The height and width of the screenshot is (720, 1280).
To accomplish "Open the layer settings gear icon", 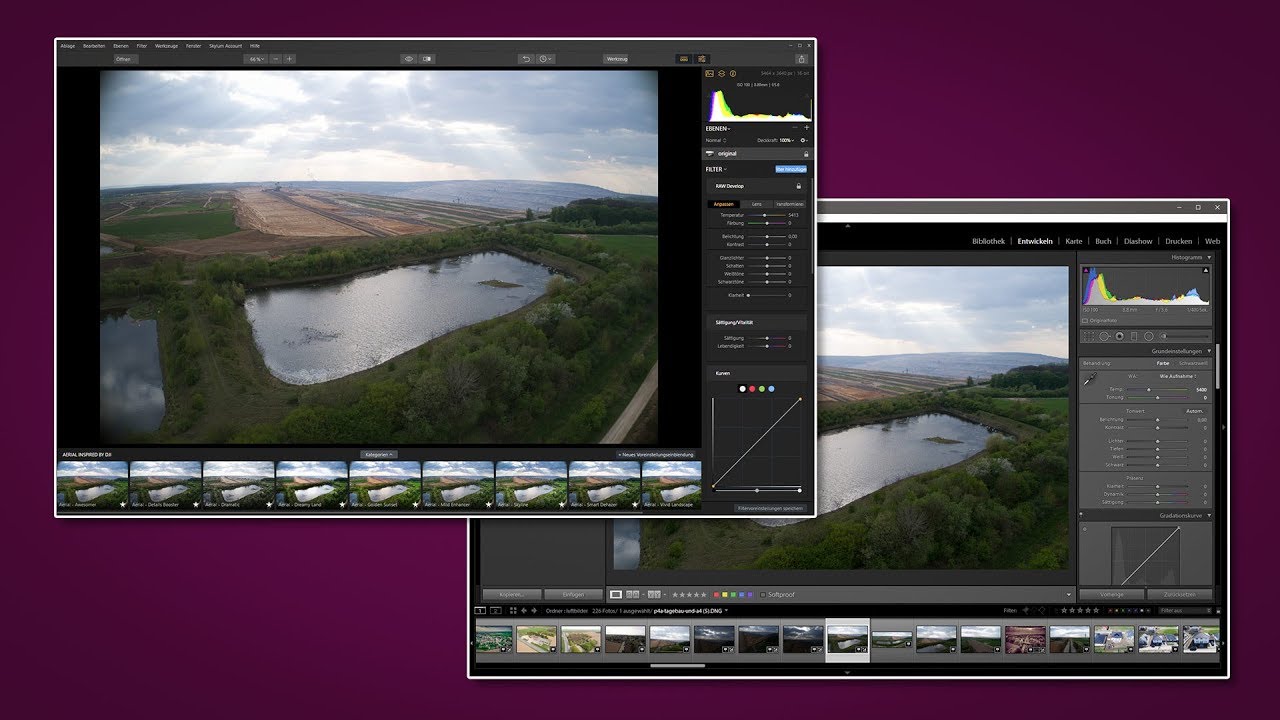I will [804, 140].
